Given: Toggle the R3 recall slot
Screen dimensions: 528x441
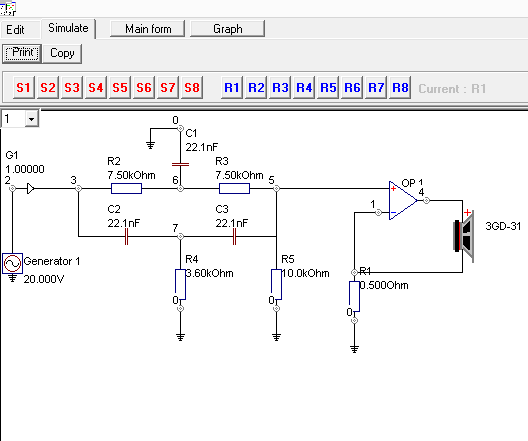Looking at the screenshot, I should [280, 88].
